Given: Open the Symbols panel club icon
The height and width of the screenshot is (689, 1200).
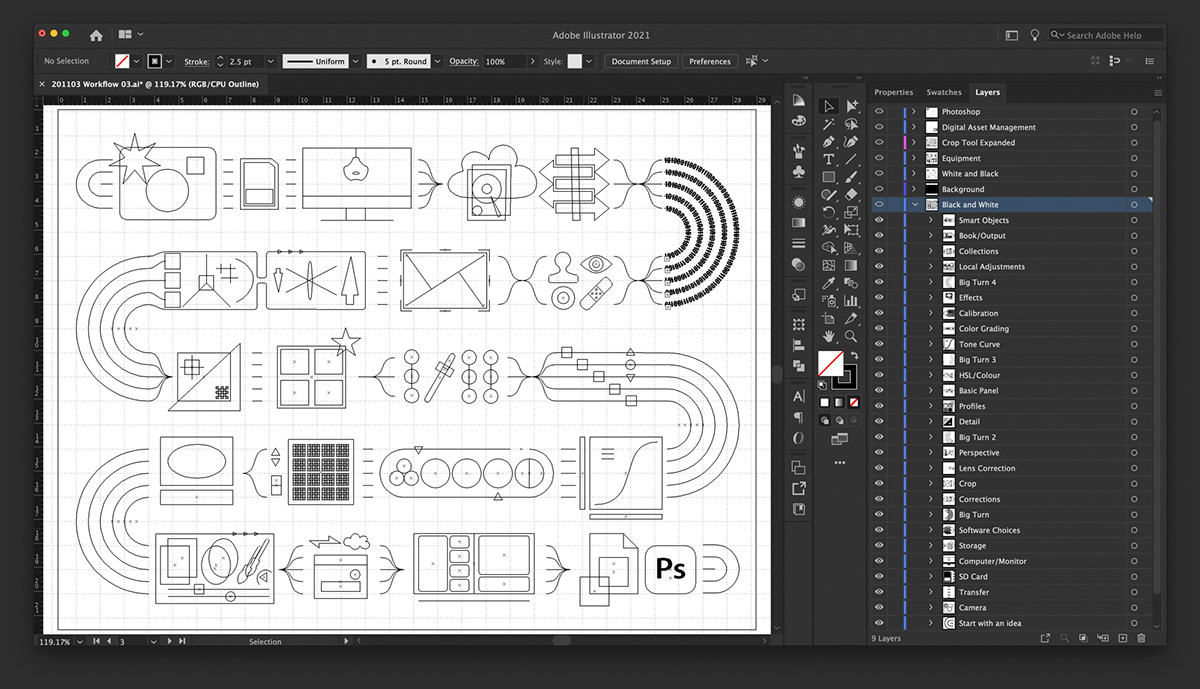Looking at the screenshot, I should (798, 172).
